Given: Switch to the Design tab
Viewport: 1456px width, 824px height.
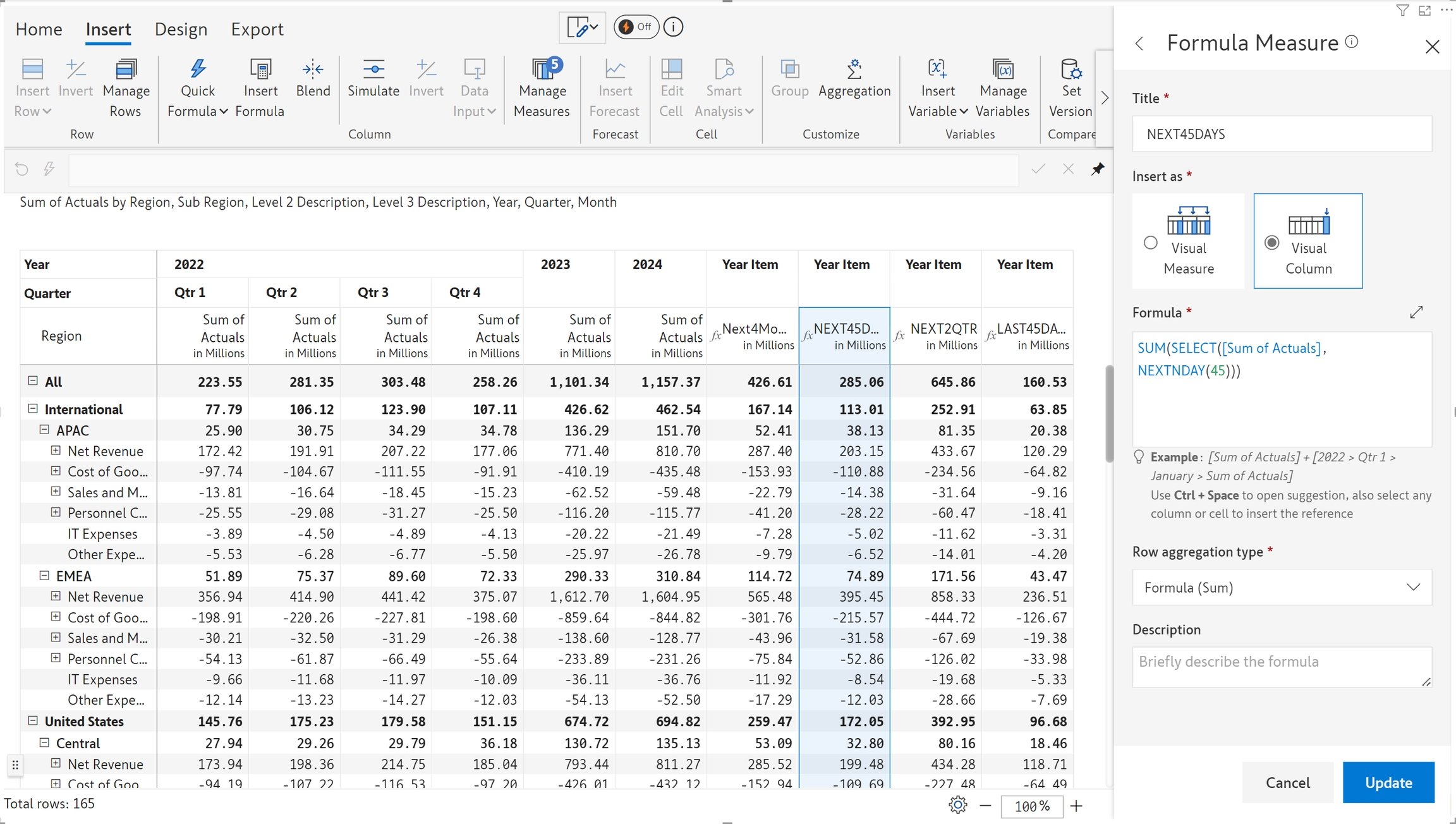Looking at the screenshot, I should pos(181,30).
